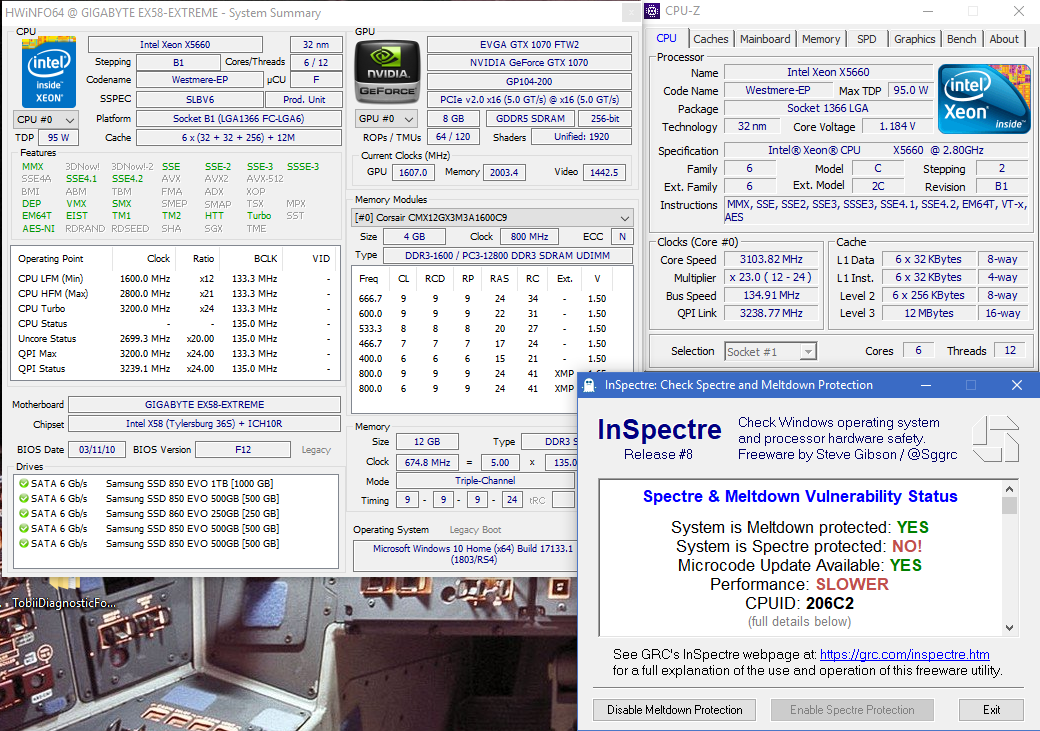1040x731 pixels.
Task: Open the Socket #1 selection dropdown in CPU-Z
Action: [x=770, y=352]
